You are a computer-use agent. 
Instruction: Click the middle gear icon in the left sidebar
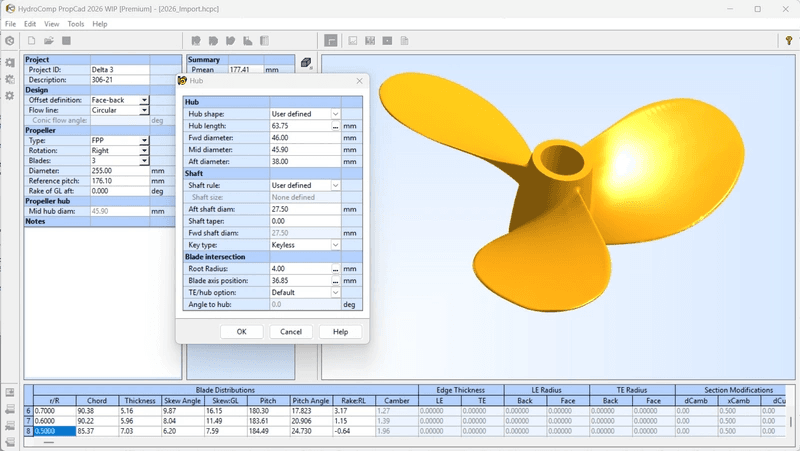10,79
